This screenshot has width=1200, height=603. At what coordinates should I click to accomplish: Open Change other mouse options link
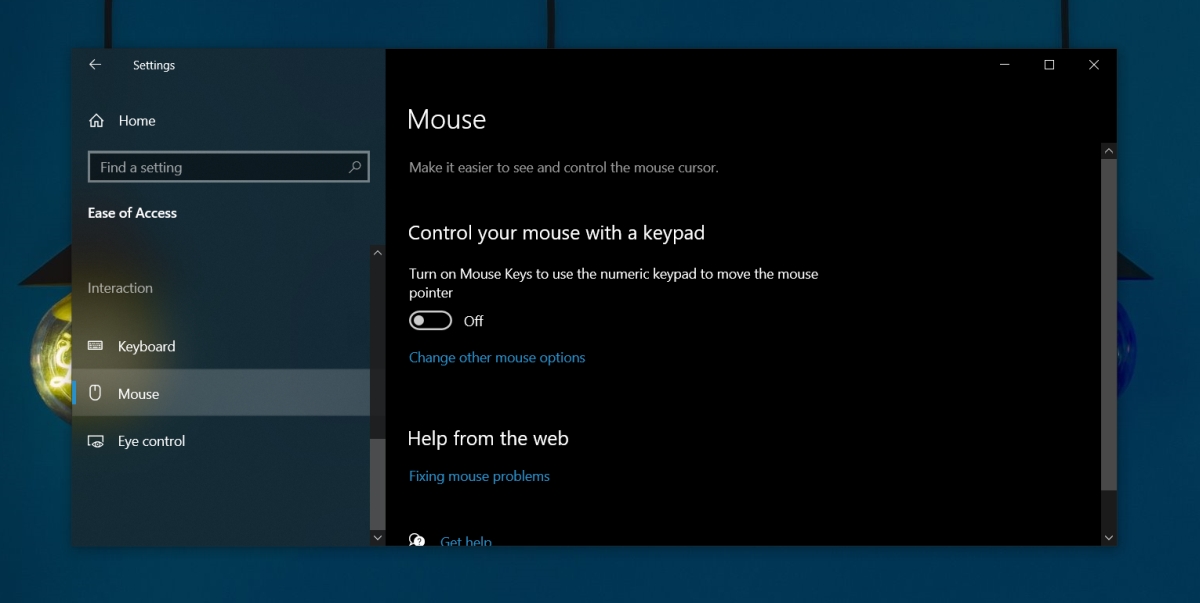[497, 357]
